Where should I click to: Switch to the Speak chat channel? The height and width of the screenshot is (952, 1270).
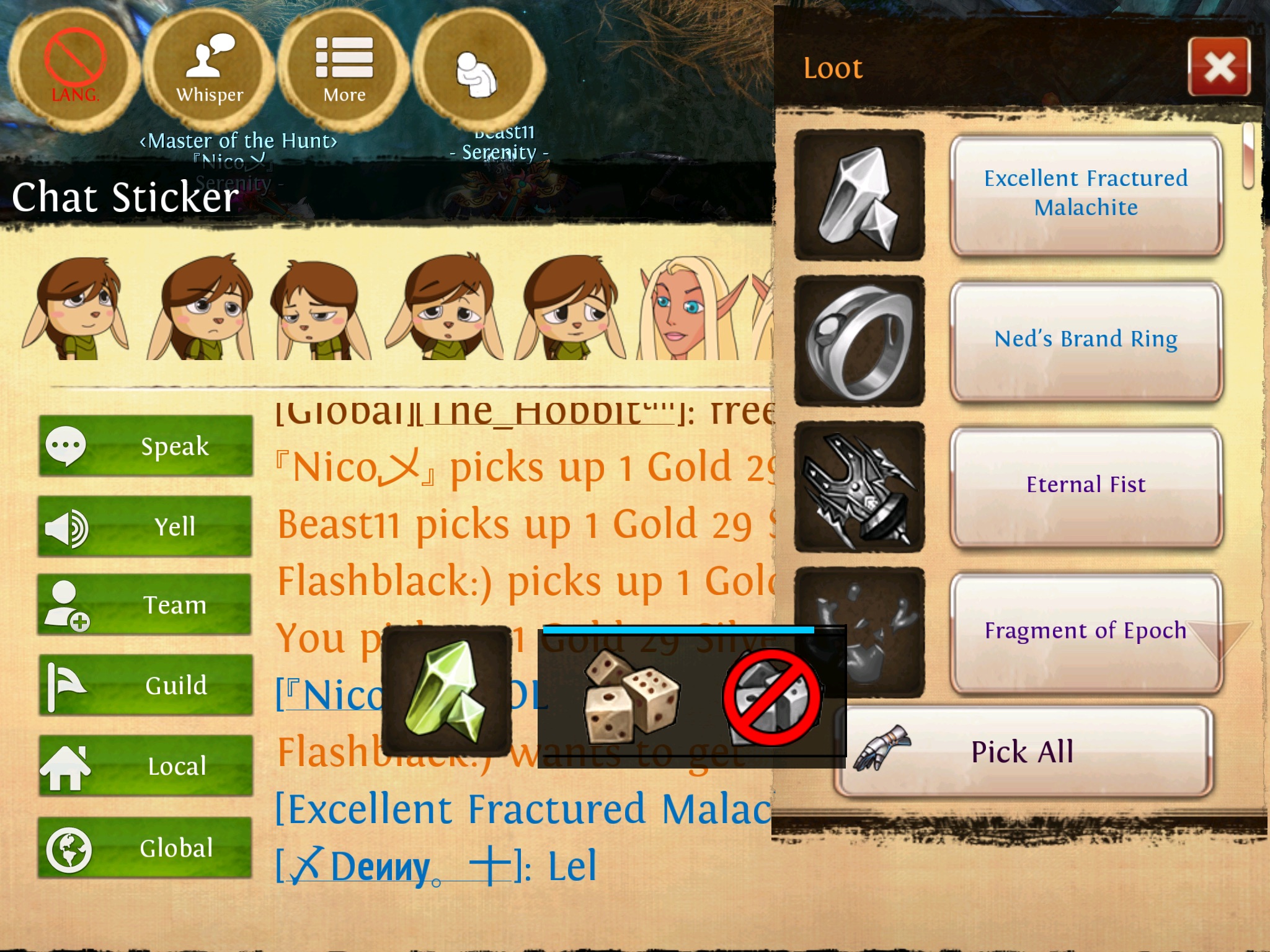click(146, 446)
